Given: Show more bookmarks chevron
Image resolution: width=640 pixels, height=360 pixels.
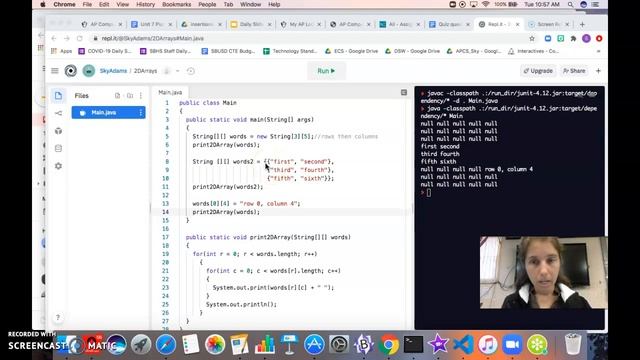Looking at the screenshot, I should point(598,51).
